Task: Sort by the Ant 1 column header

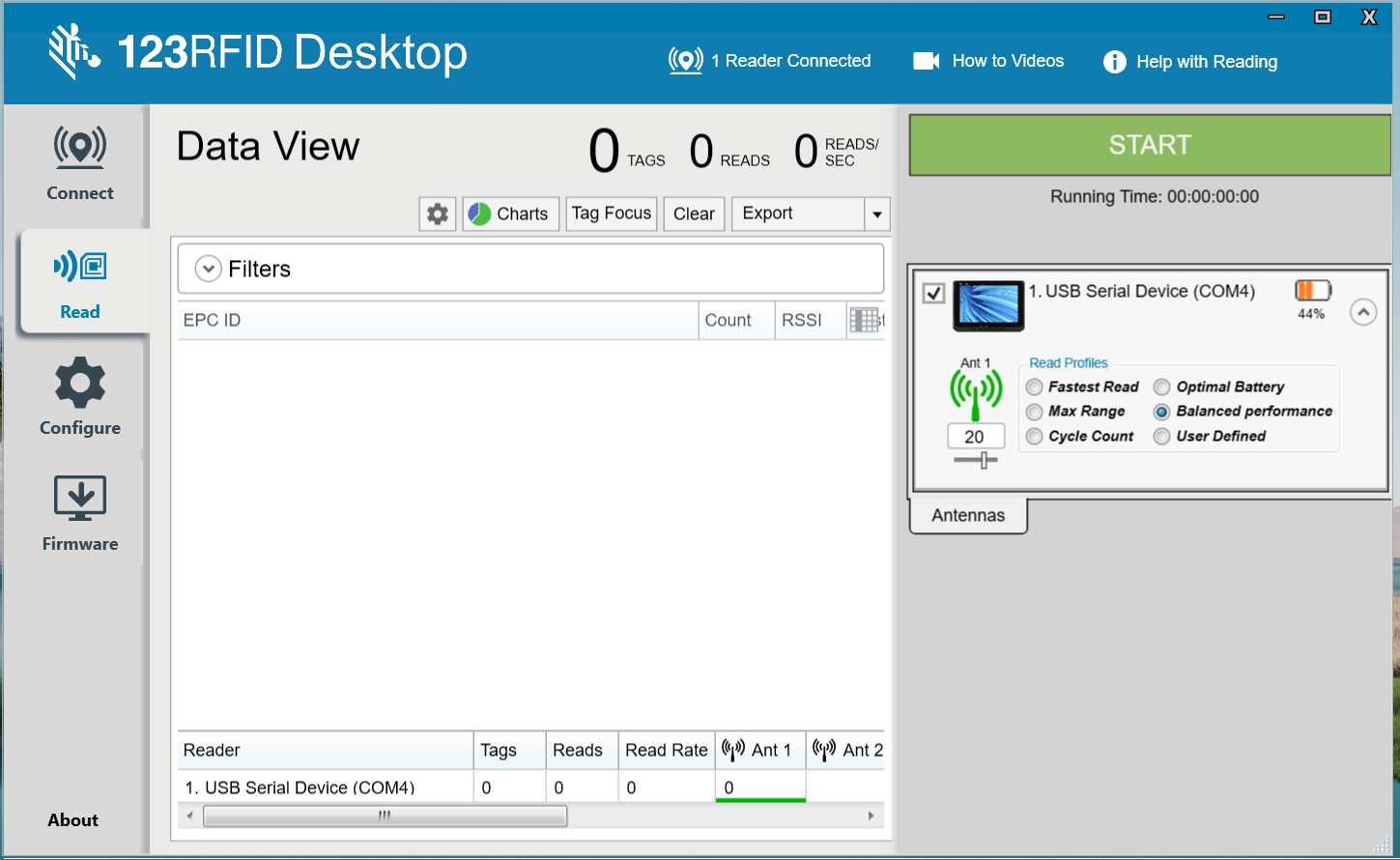Action: pyautogui.click(x=760, y=750)
